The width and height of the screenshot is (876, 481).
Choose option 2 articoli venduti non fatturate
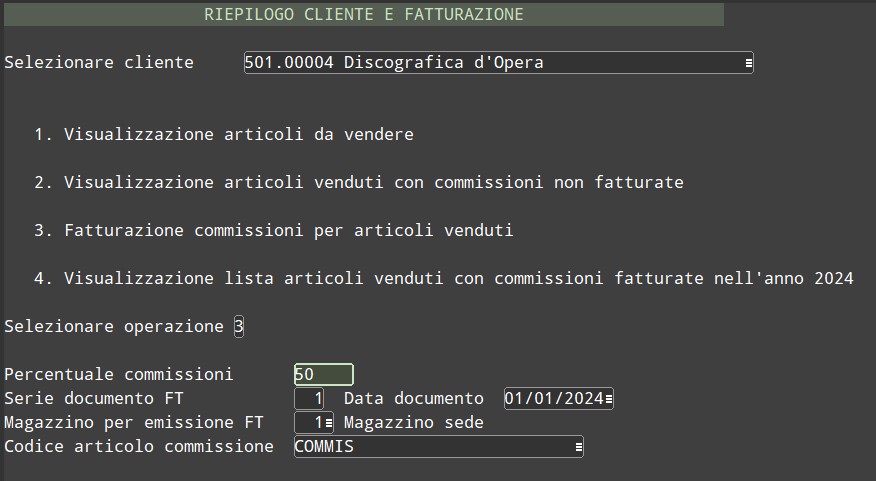358,182
